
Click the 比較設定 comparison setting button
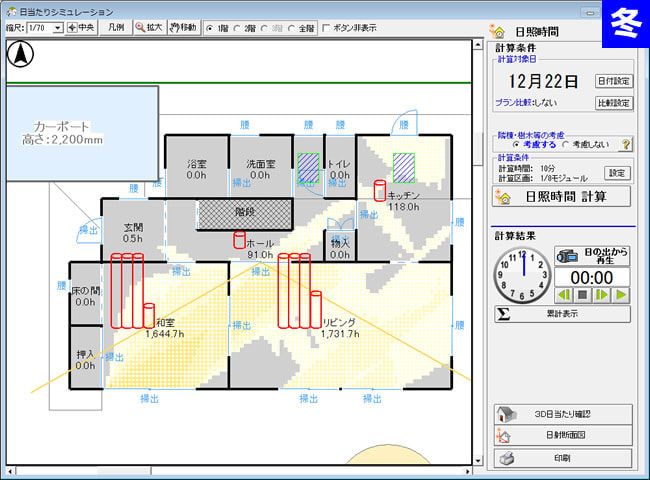614,103
